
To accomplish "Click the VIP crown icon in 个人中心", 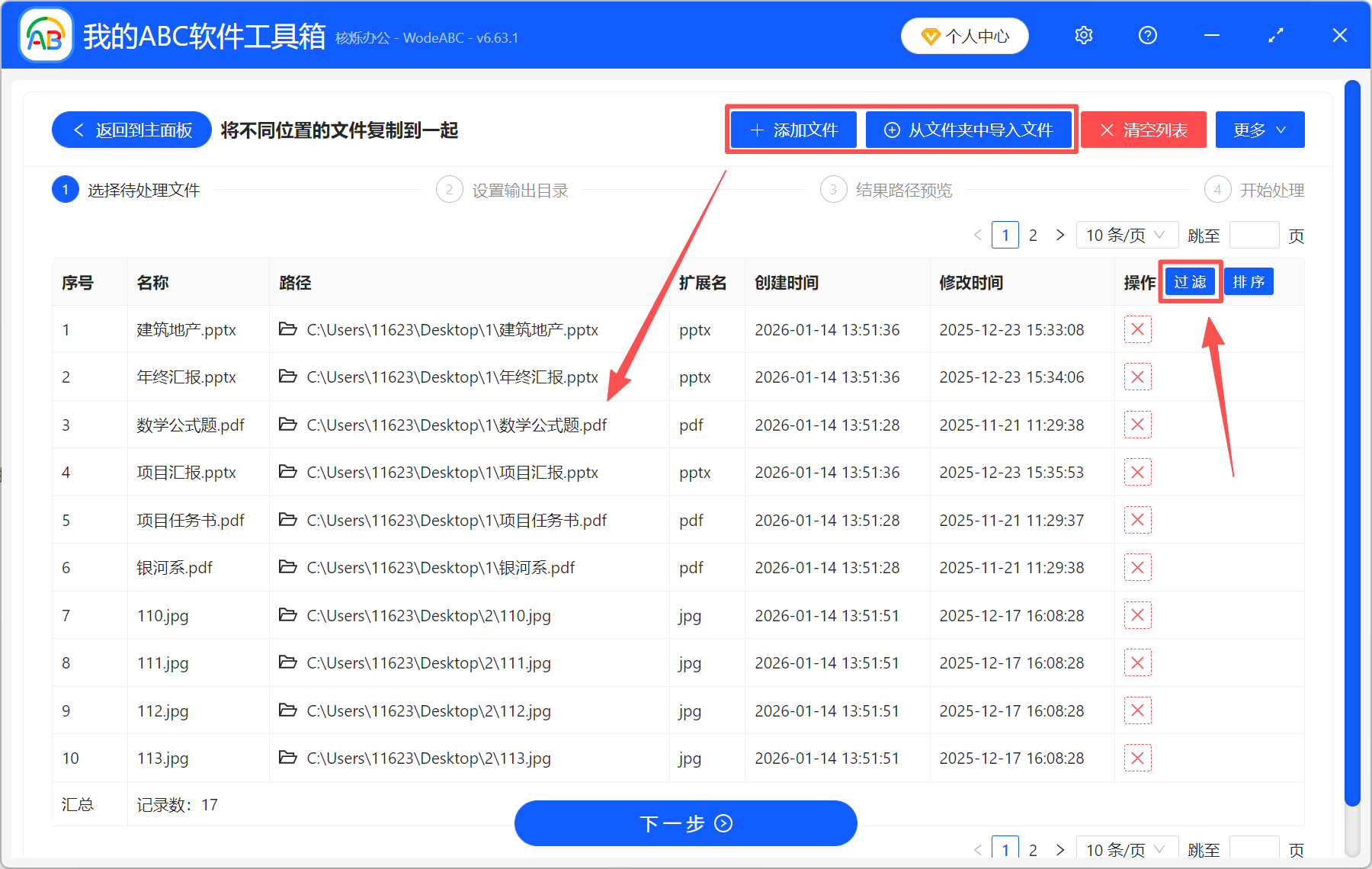I will [930, 35].
